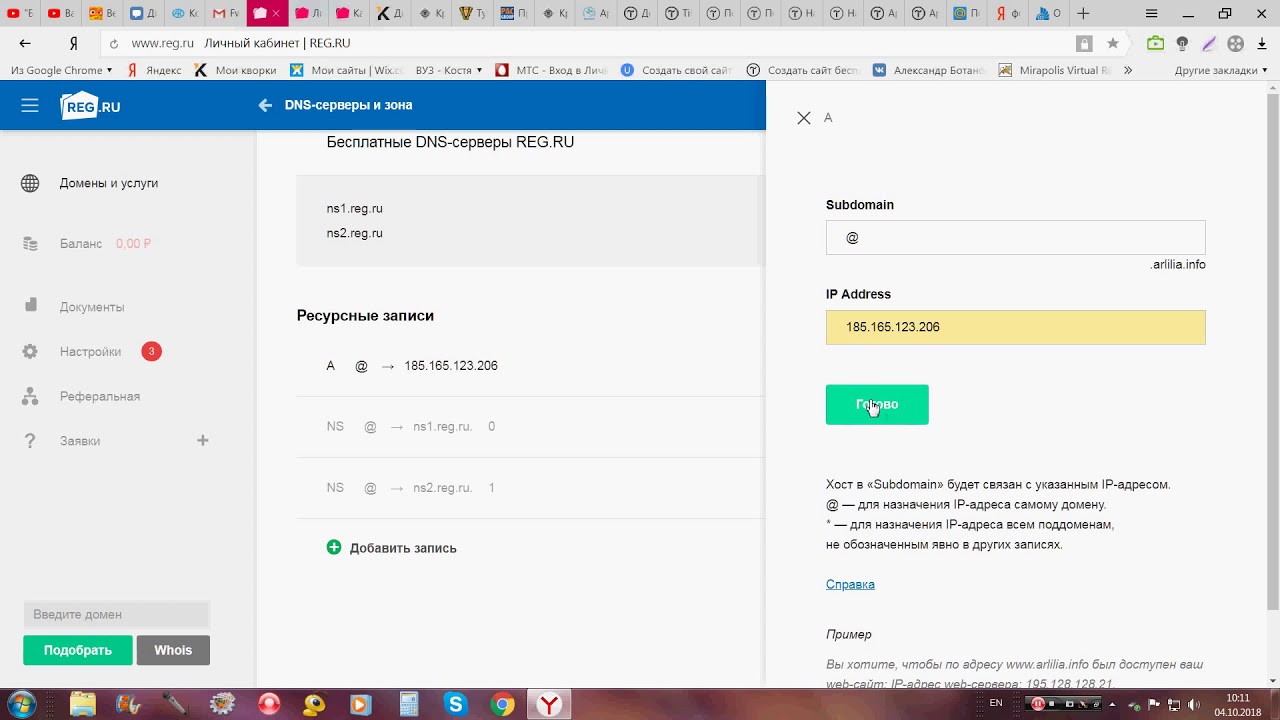Viewport: 1280px width, 720px height.
Task: Click the REG.RU logo
Action: [90, 106]
